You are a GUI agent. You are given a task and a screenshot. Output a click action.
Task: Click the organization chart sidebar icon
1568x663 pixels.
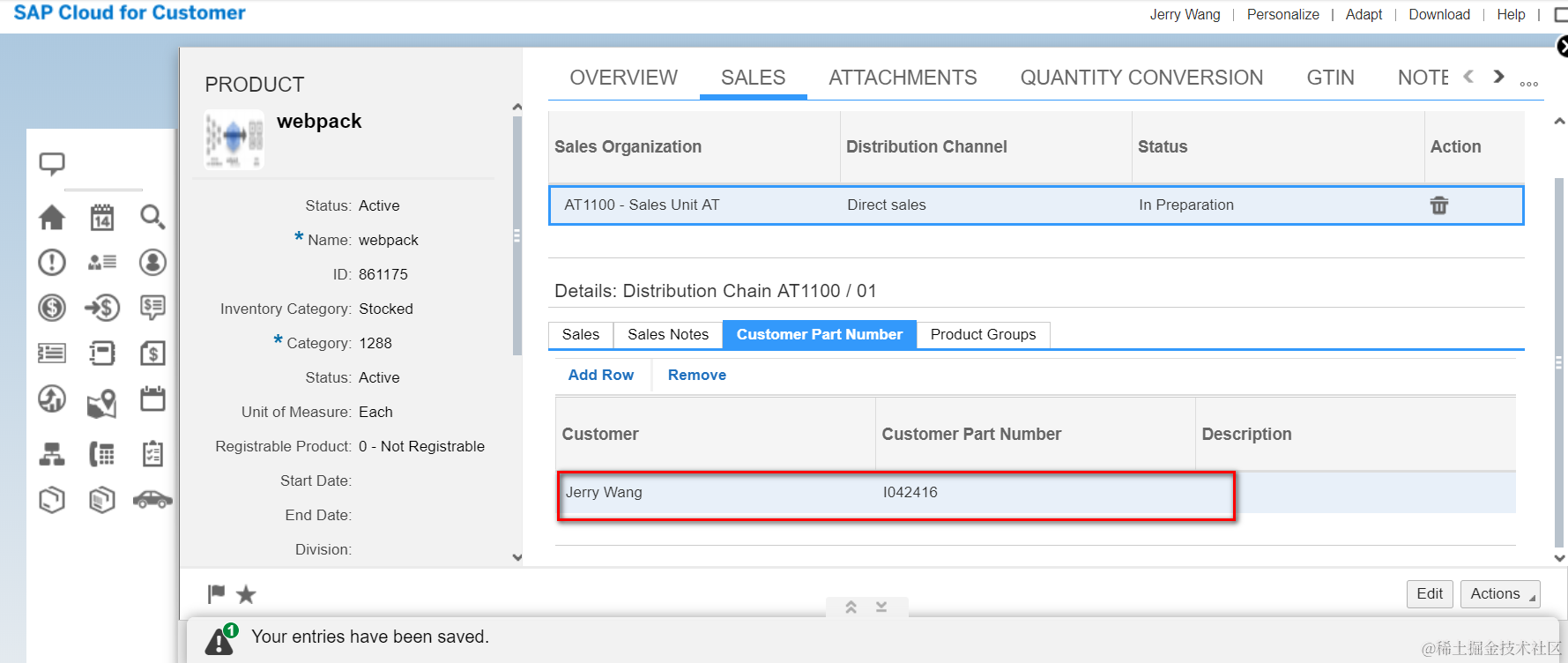coord(52,454)
